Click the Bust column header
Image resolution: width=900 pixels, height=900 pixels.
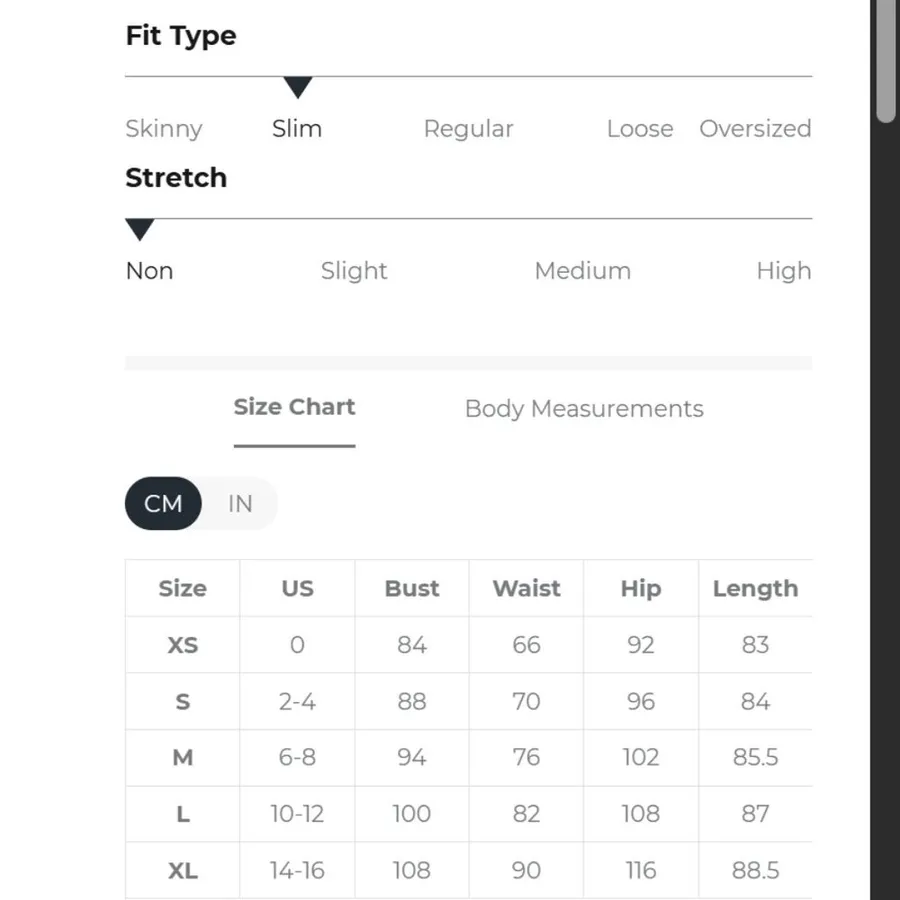(412, 588)
